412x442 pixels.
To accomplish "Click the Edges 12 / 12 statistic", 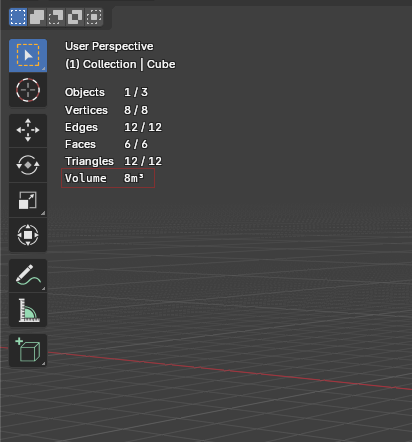I will tap(113, 127).
